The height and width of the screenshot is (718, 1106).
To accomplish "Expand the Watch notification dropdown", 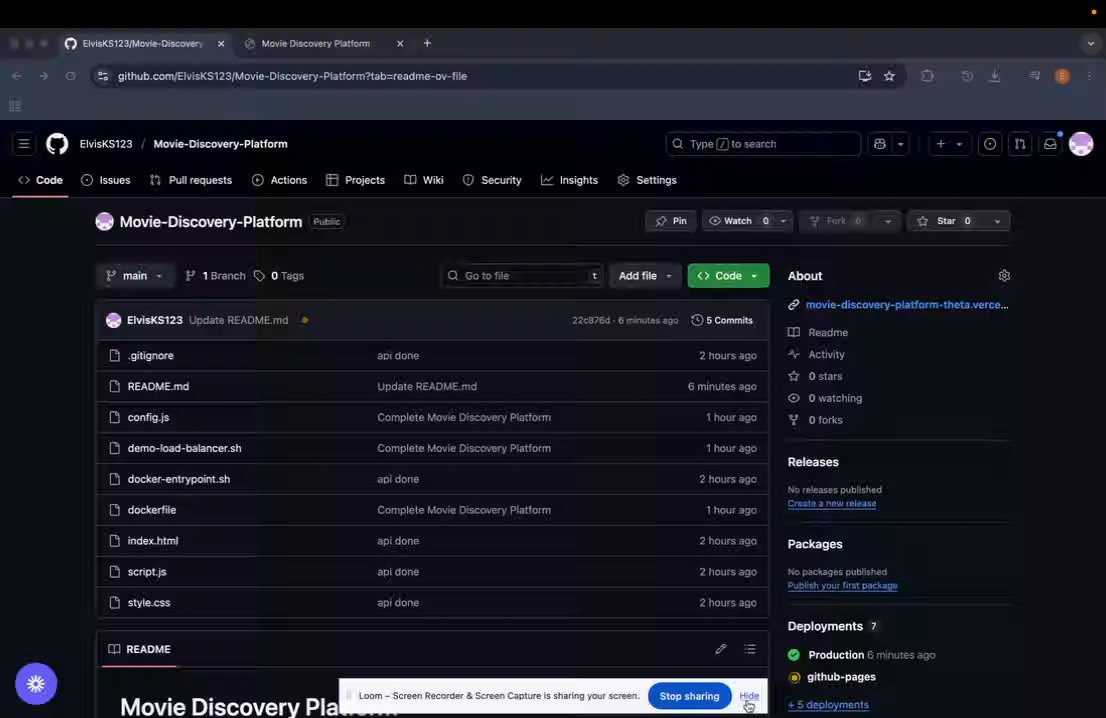I will pos(783,221).
